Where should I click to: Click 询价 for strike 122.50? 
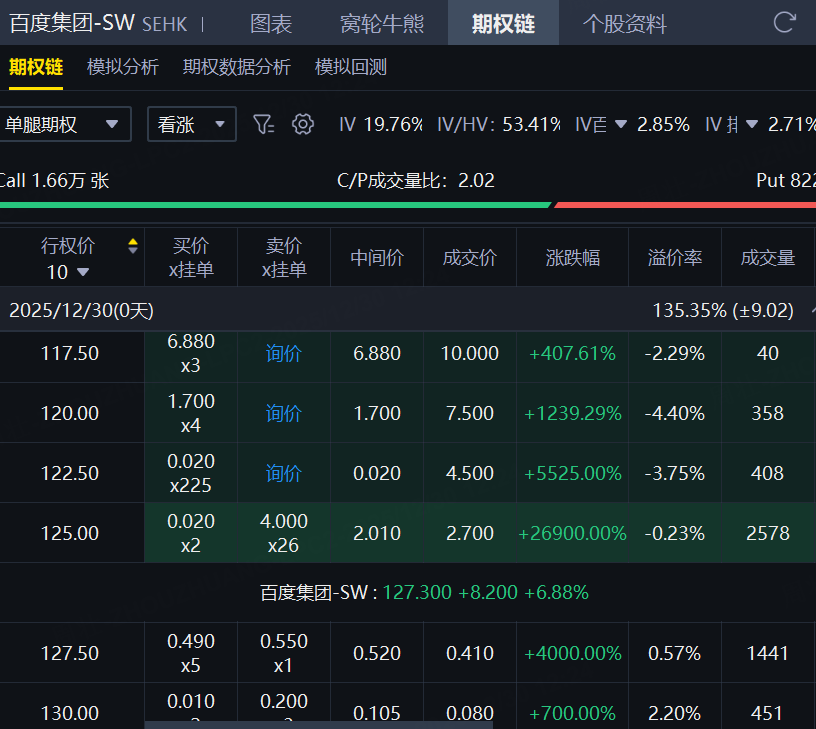284,474
